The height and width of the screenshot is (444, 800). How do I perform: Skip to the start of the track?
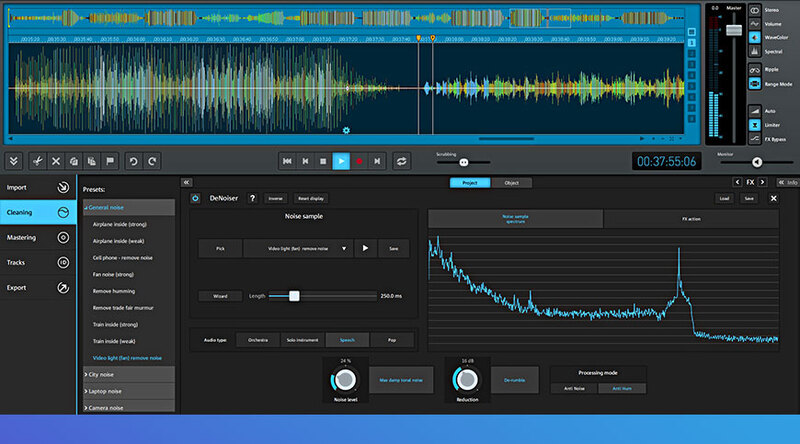pos(286,160)
